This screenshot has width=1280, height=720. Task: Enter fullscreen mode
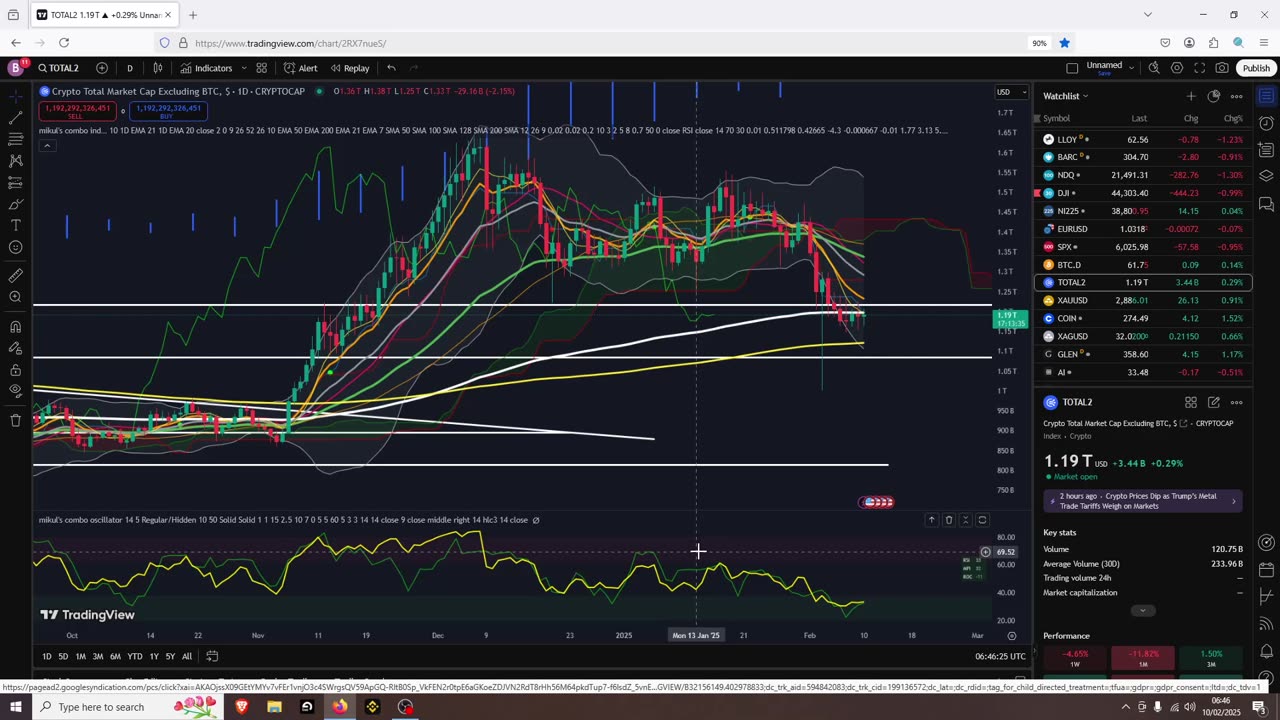pos(1200,68)
